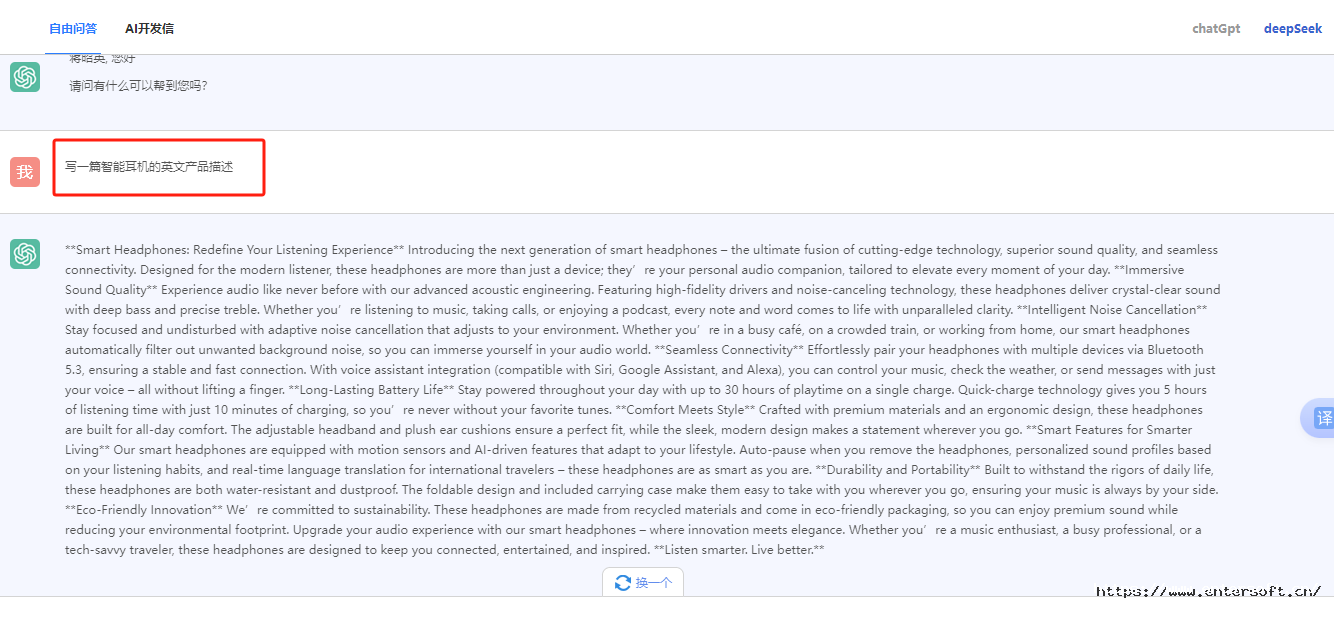Click the greeting text 请问有什么可以帮到您吗？
The height and width of the screenshot is (621, 1334).
[x=138, y=86]
